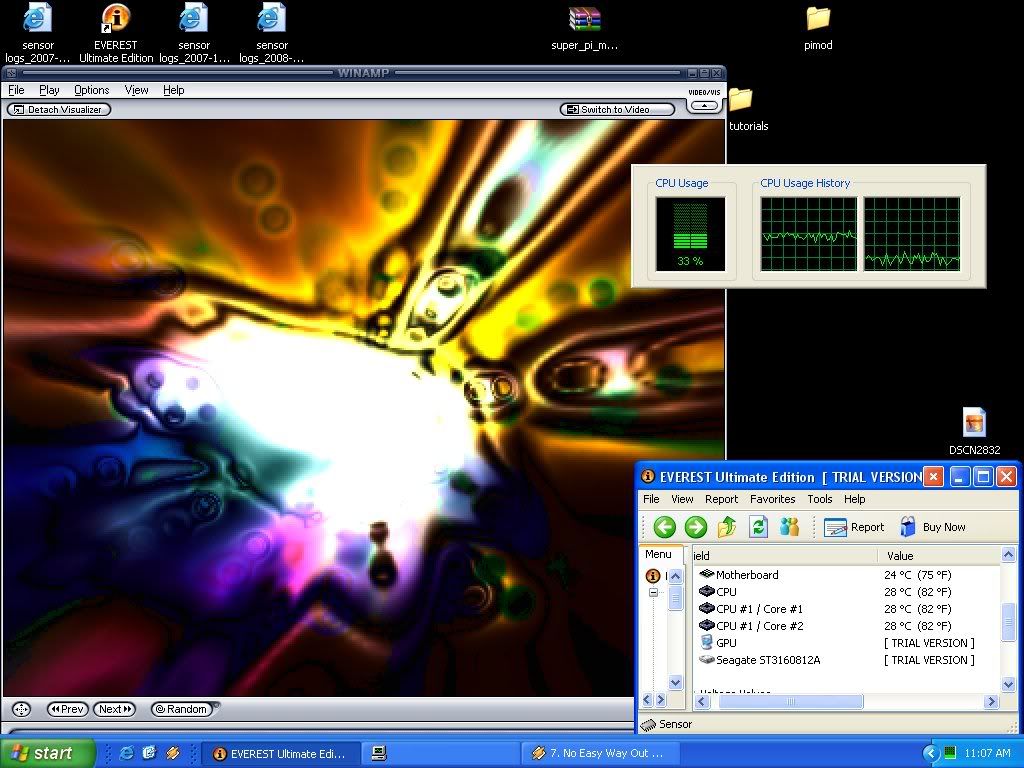
Task: Click the Seagate ST3160812A row label
Action: pyautogui.click(x=768, y=660)
